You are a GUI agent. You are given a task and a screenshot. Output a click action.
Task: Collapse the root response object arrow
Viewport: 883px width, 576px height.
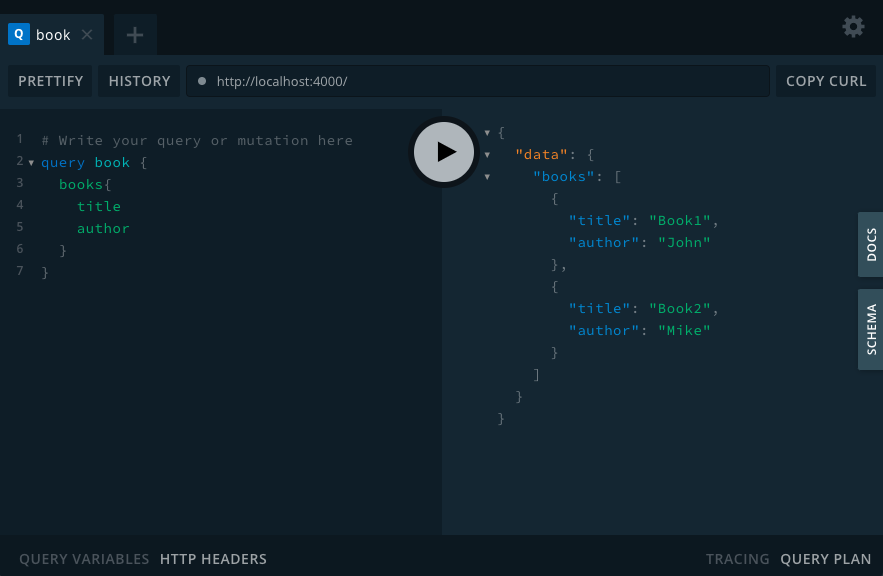[x=487, y=133]
